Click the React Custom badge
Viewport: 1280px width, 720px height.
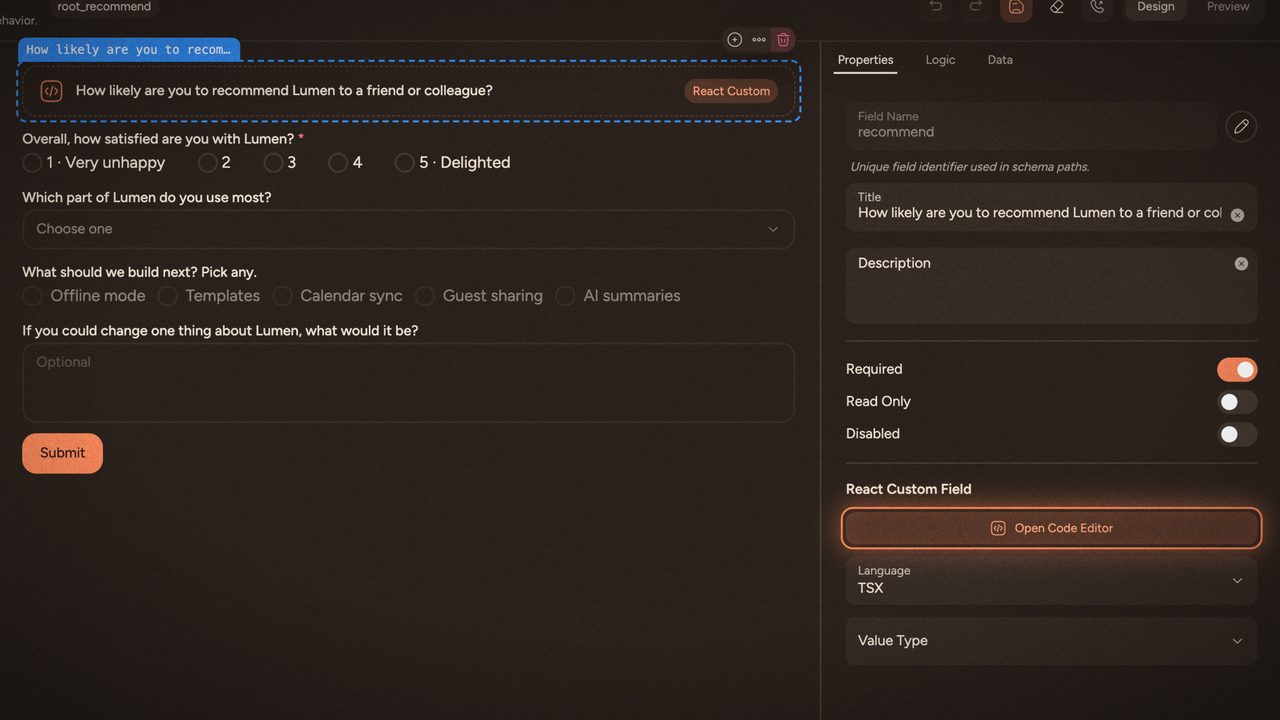click(x=731, y=91)
